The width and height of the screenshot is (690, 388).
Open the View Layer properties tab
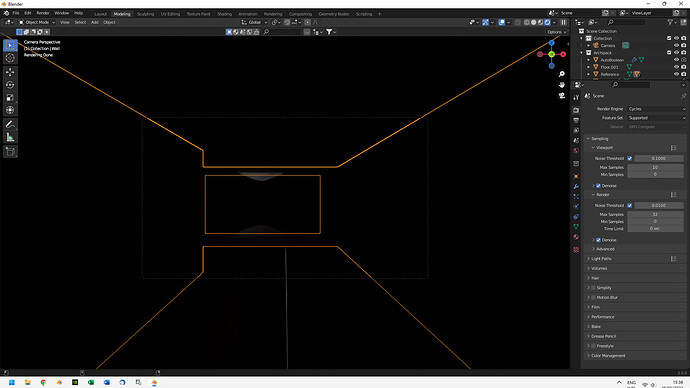pos(576,130)
